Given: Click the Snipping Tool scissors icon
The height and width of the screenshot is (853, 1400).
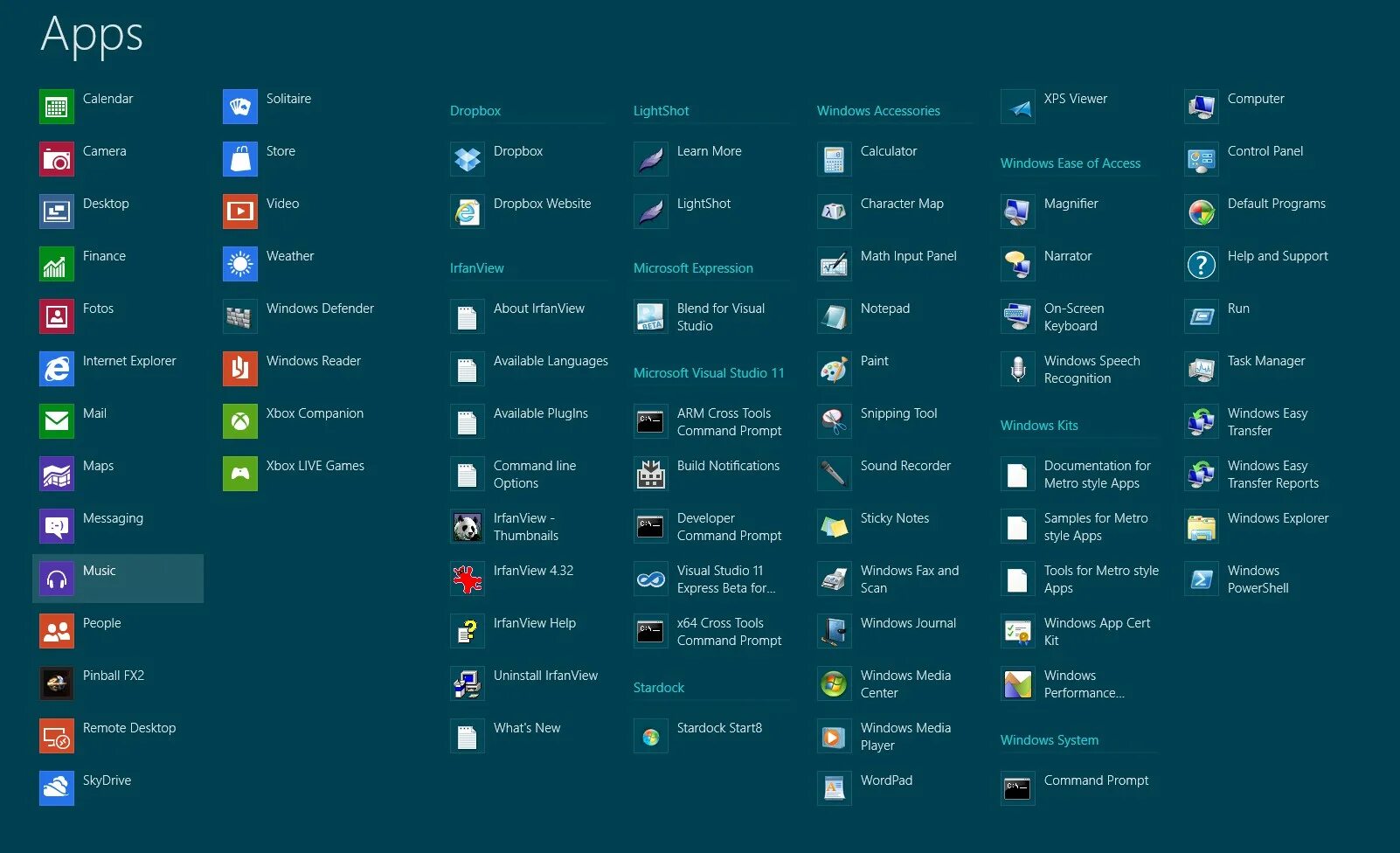Looking at the screenshot, I should pyautogui.click(x=835, y=421).
